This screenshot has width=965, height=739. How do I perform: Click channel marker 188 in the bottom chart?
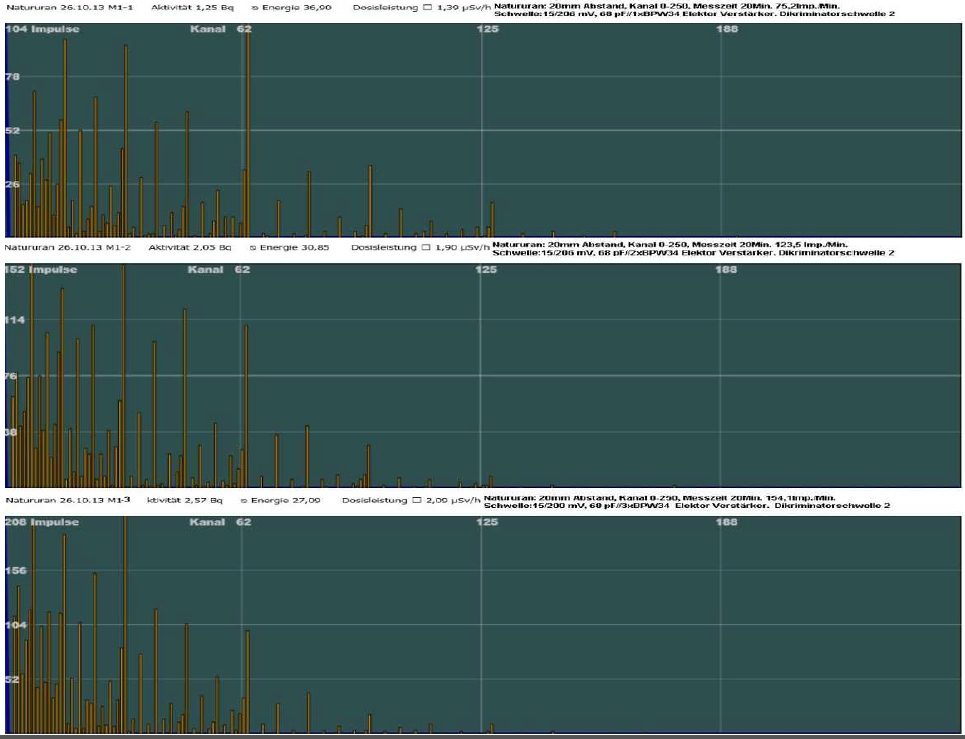coord(729,522)
